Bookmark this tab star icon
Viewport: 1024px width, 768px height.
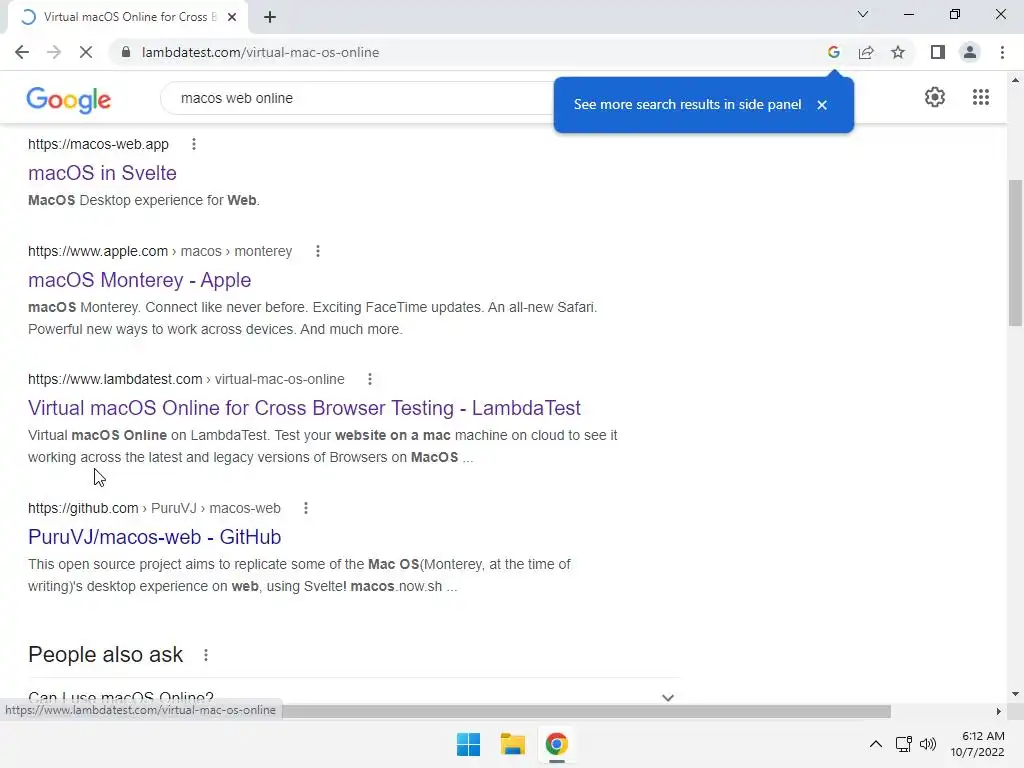[x=898, y=52]
